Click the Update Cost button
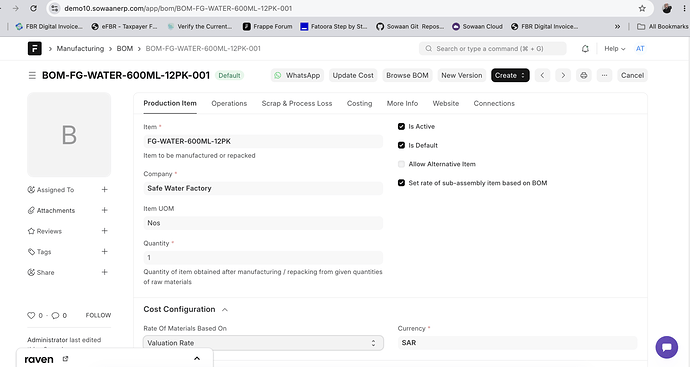The height and width of the screenshot is (367, 690). pos(353,75)
